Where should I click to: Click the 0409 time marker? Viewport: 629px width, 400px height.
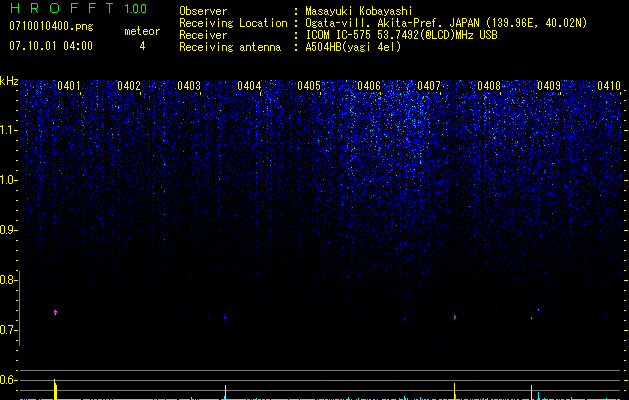pos(549,86)
